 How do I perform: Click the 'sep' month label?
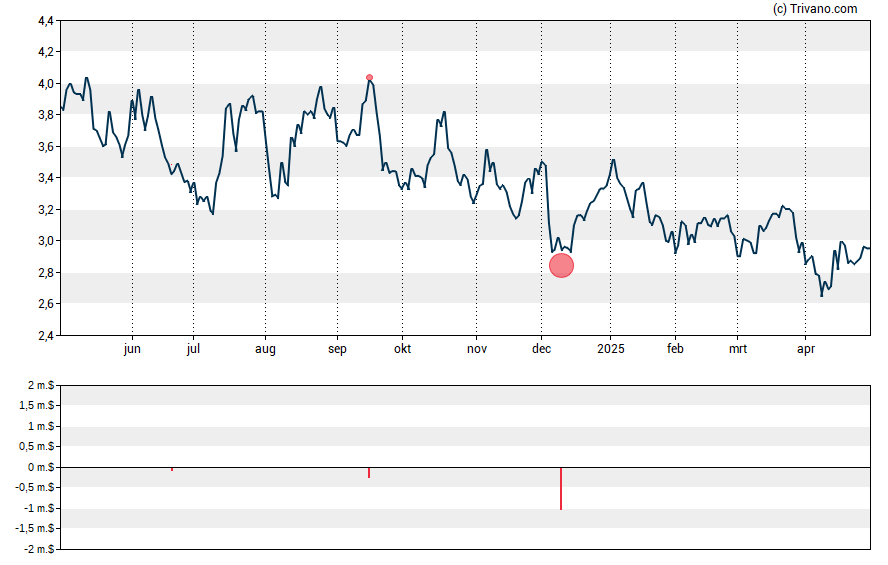pyautogui.click(x=337, y=349)
